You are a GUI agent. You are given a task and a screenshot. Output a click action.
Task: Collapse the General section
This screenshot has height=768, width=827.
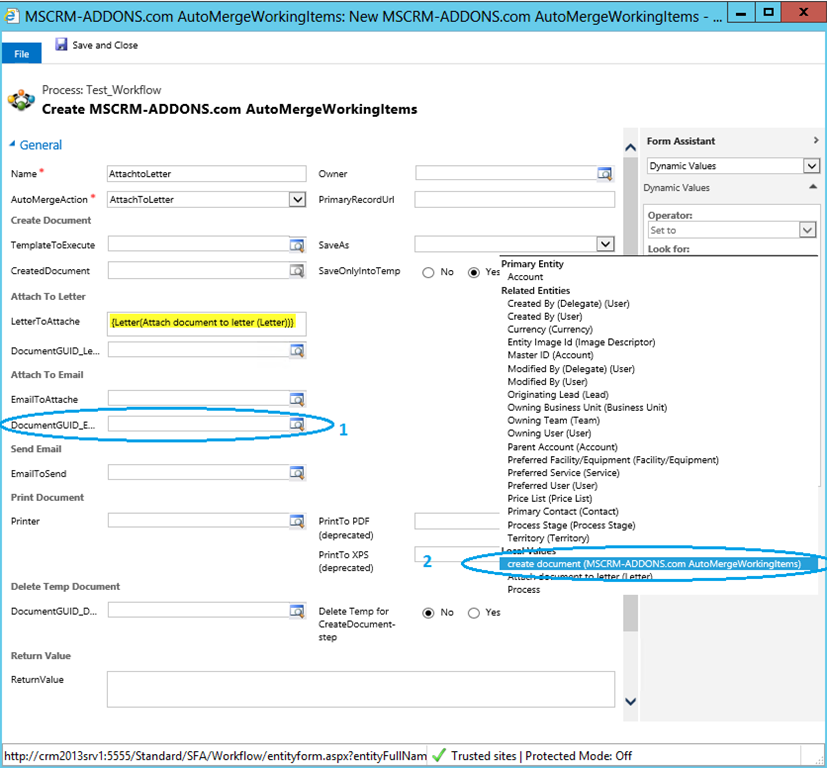pos(12,143)
